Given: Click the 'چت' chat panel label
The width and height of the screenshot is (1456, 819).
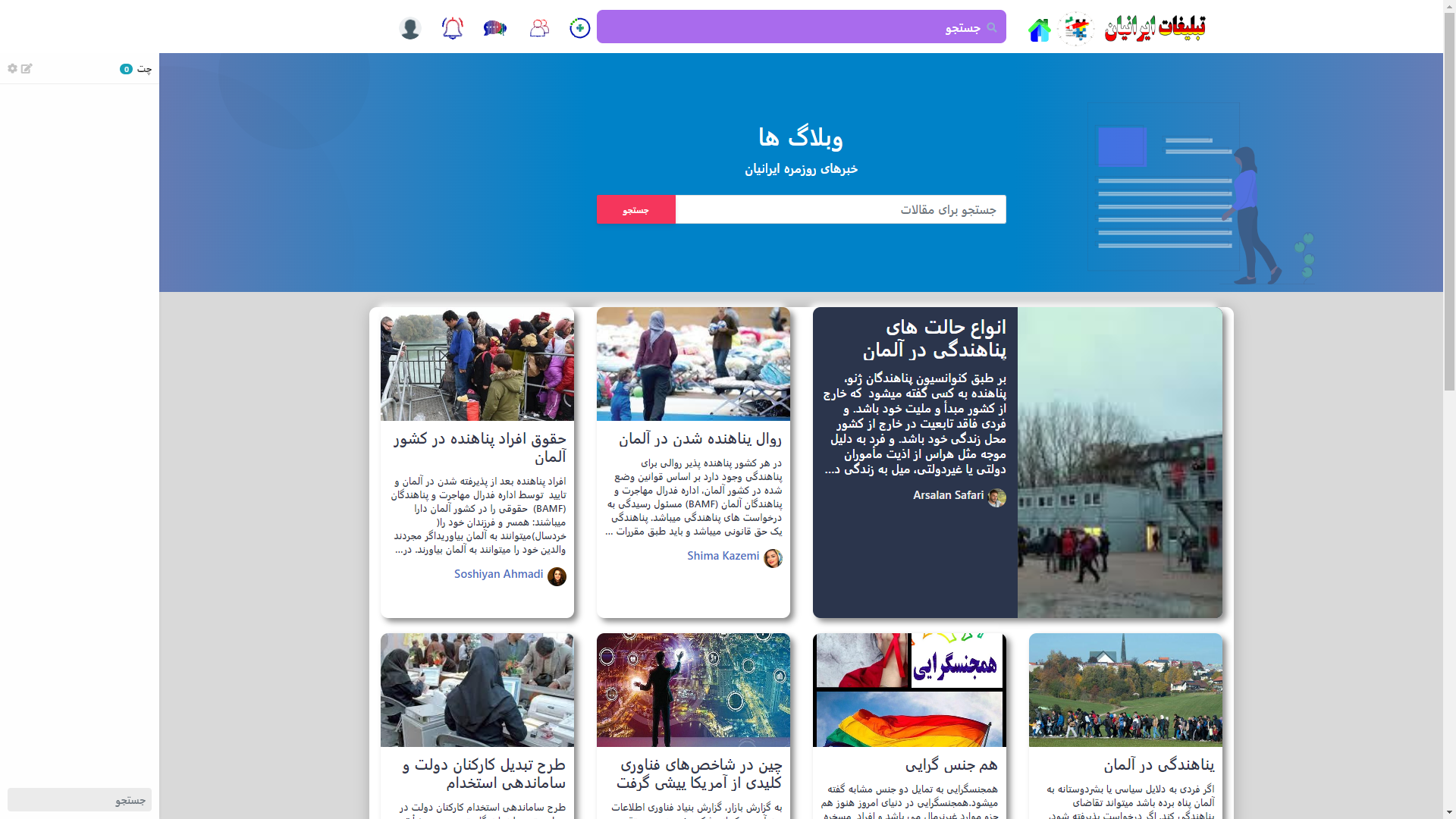Looking at the screenshot, I should point(144,69).
